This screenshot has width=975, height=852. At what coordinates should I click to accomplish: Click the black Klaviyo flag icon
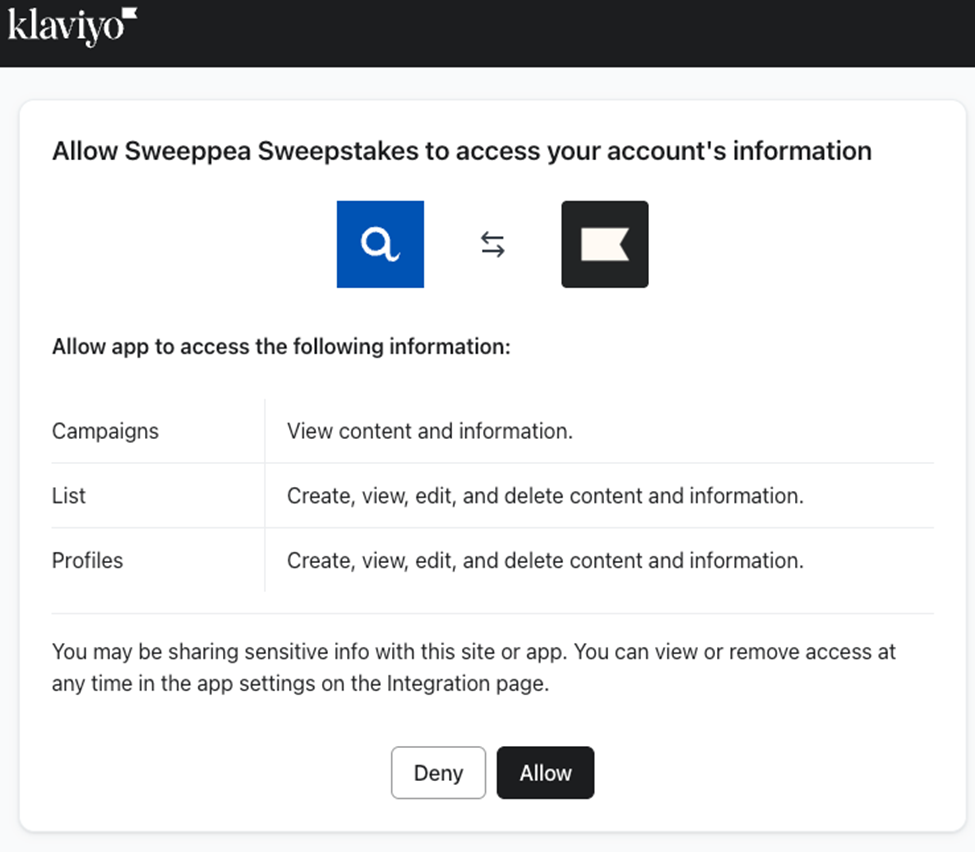604,244
